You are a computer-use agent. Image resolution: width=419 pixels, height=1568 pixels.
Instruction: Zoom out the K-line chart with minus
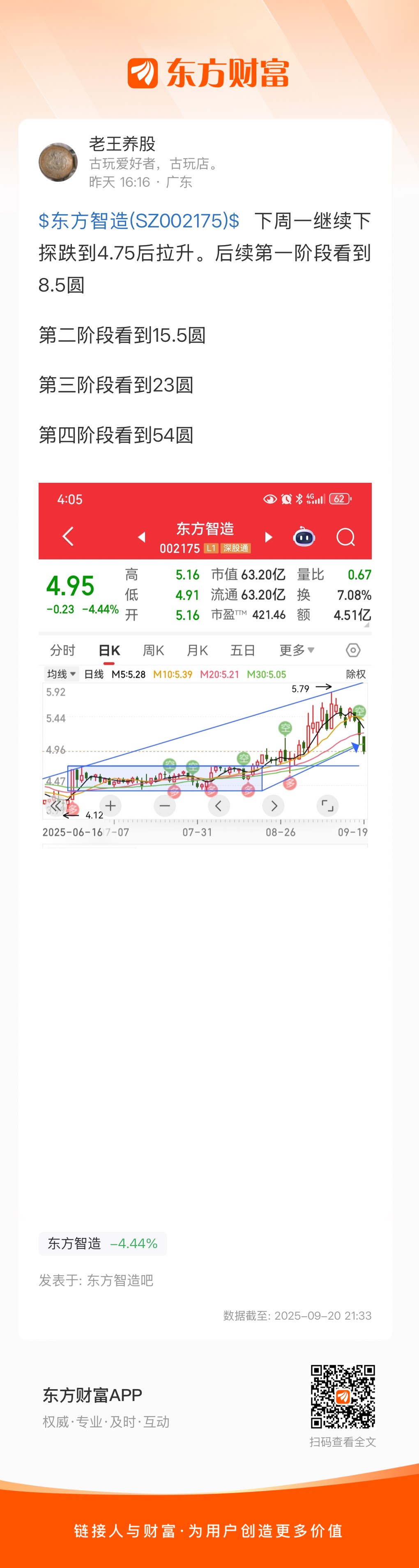click(164, 806)
